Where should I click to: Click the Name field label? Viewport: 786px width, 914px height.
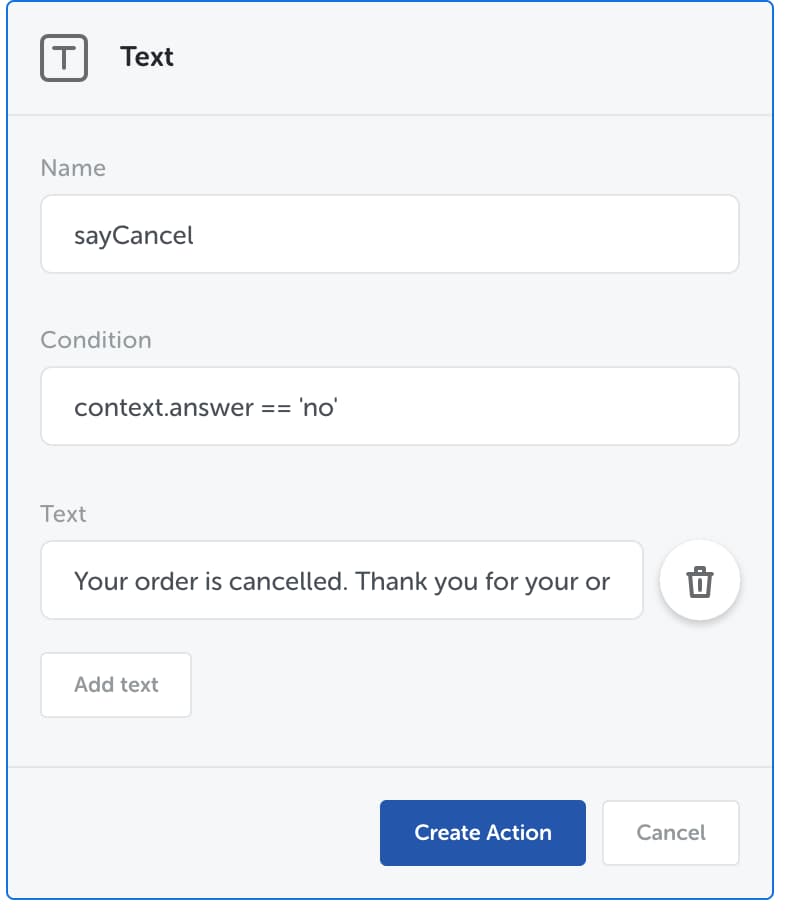point(73,168)
